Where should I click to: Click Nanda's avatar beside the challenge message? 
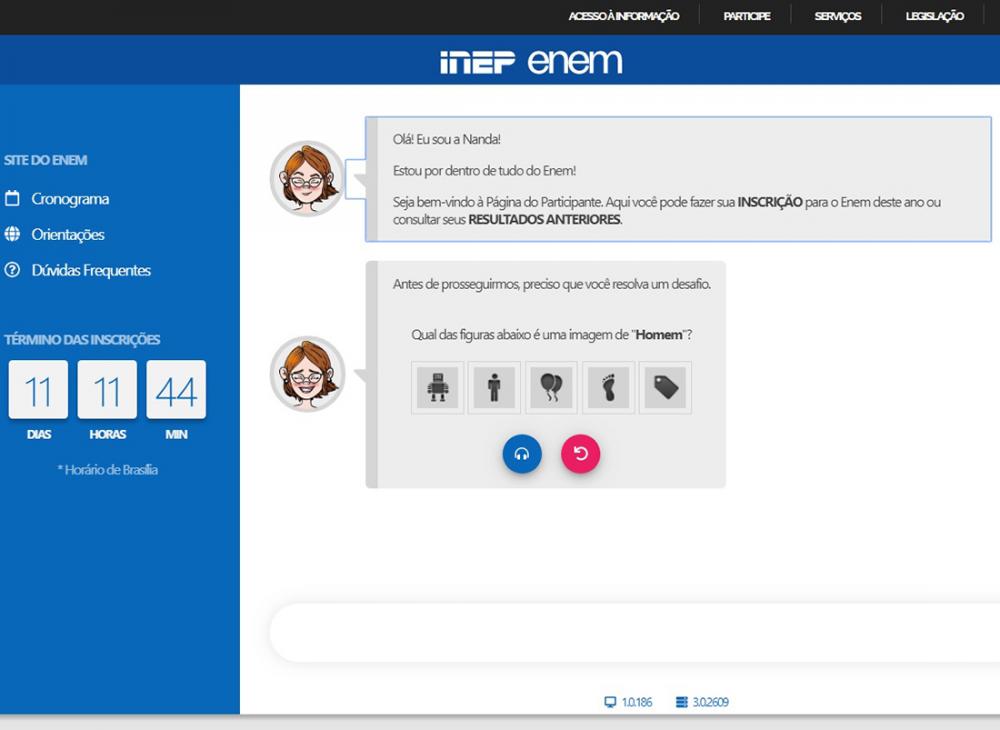tap(307, 374)
